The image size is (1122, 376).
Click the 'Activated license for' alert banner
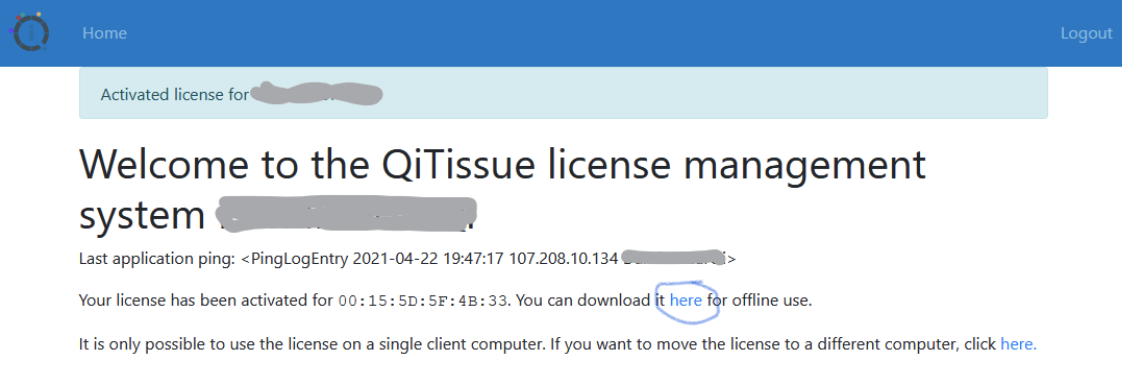click(563, 93)
